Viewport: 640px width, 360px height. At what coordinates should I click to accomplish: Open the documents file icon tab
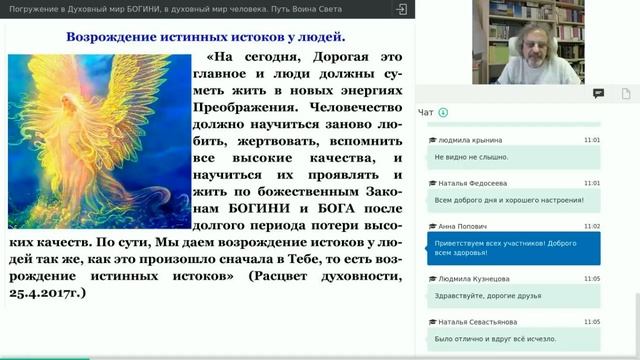[626, 94]
